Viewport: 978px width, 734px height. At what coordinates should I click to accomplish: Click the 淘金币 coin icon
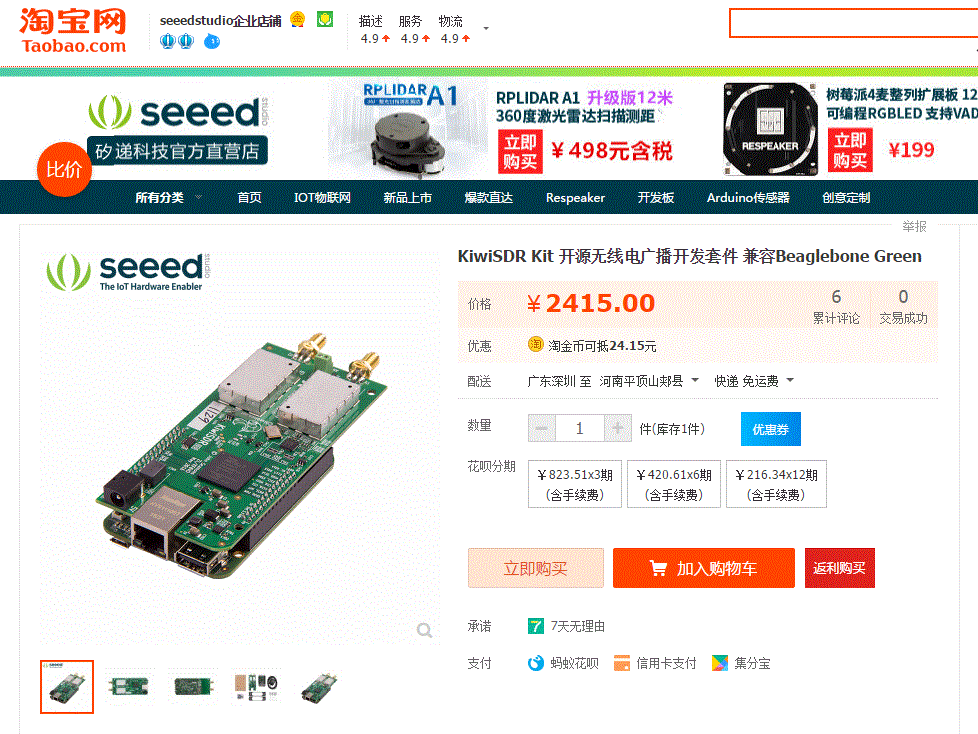[x=536, y=344]
